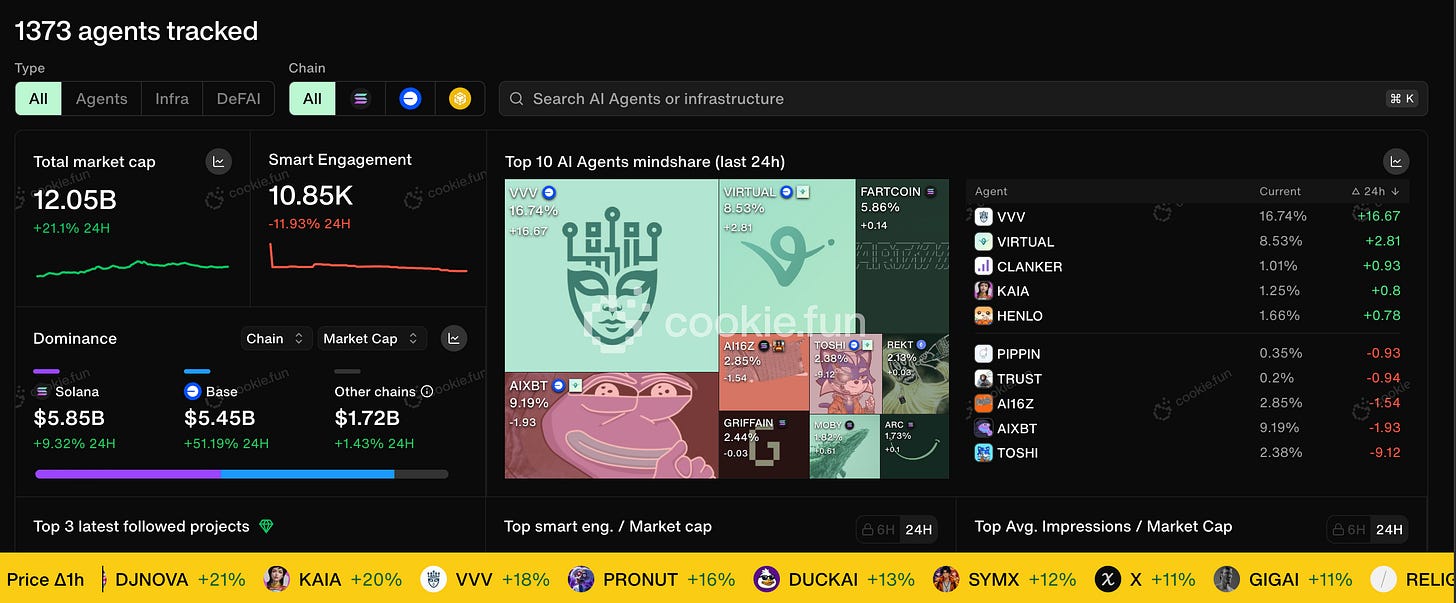
Task: Click the AI16Z agent avatar in the table
Action: point(983,403)
